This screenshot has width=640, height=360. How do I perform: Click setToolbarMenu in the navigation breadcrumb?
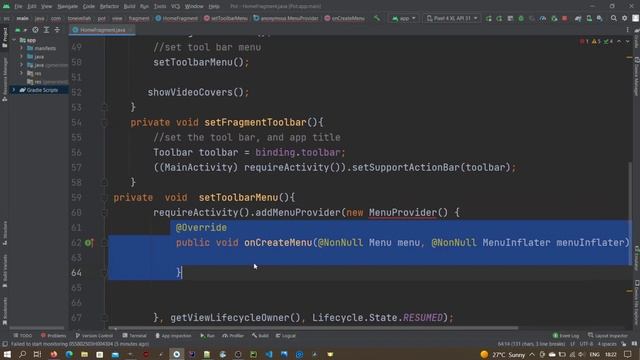pos(225,18)
